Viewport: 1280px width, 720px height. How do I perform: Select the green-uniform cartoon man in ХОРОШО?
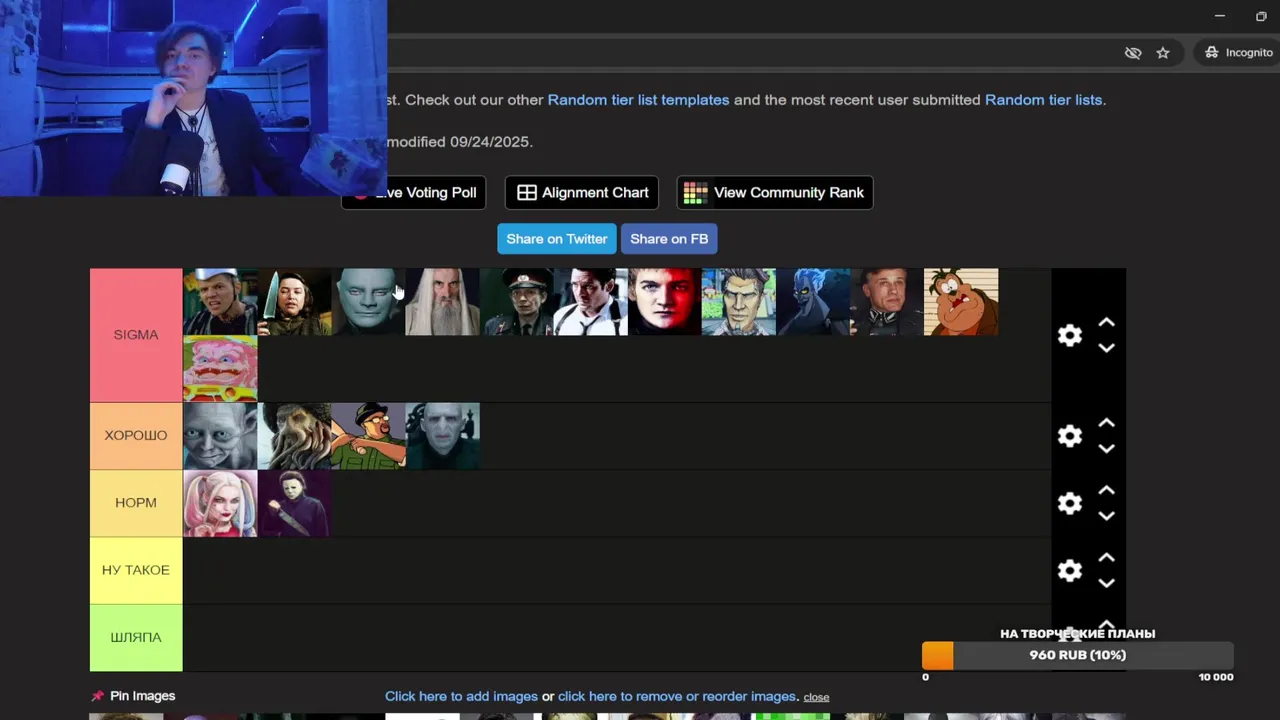[368, 436]
